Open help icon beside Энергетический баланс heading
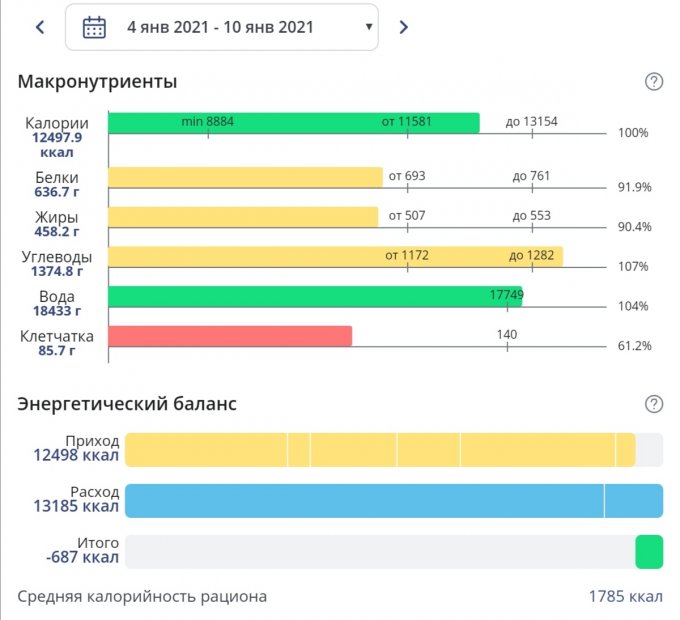The image size is (680, 620). point(654,404)
